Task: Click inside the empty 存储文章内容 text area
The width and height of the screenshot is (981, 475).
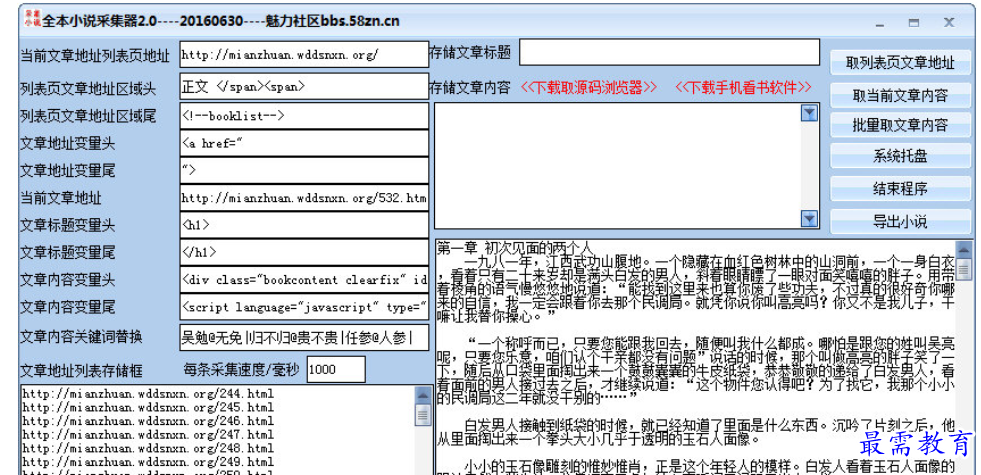Action: (618, 166)
